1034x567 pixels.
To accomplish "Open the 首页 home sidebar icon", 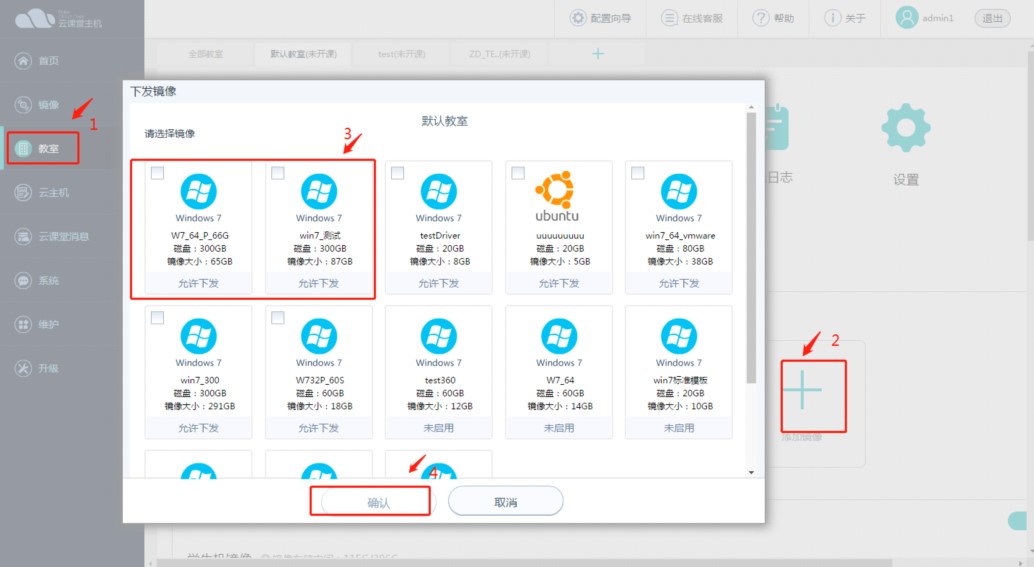I will (23, 61).
